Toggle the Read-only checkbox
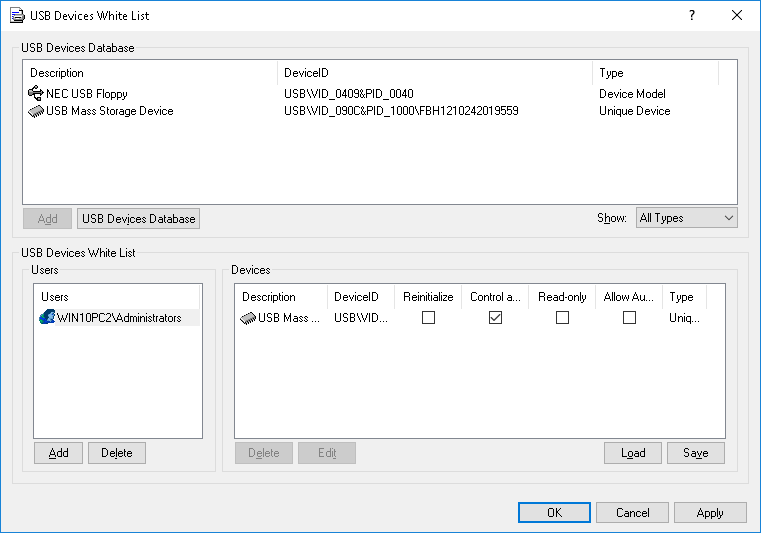761x533 pixels. (562, 318)
